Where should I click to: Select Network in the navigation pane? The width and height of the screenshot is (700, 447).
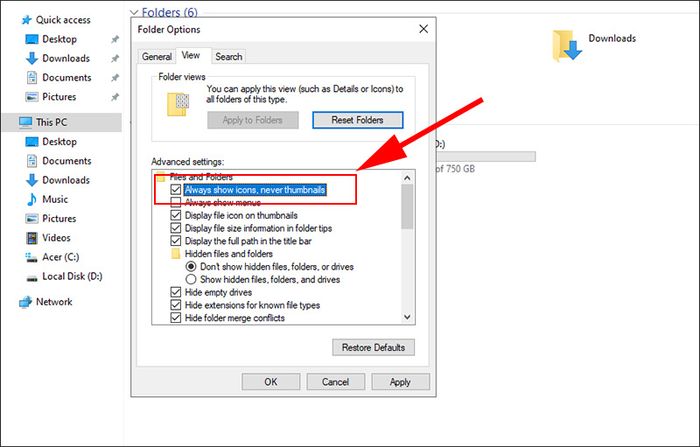point(54,302)
